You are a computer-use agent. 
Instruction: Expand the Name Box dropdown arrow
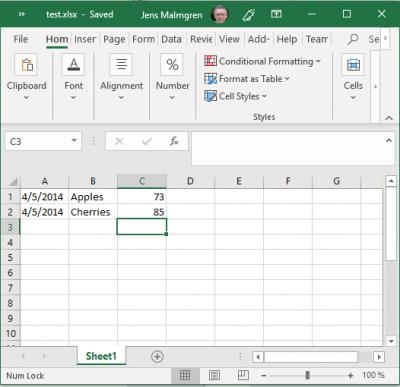click(x=74, y=141)
